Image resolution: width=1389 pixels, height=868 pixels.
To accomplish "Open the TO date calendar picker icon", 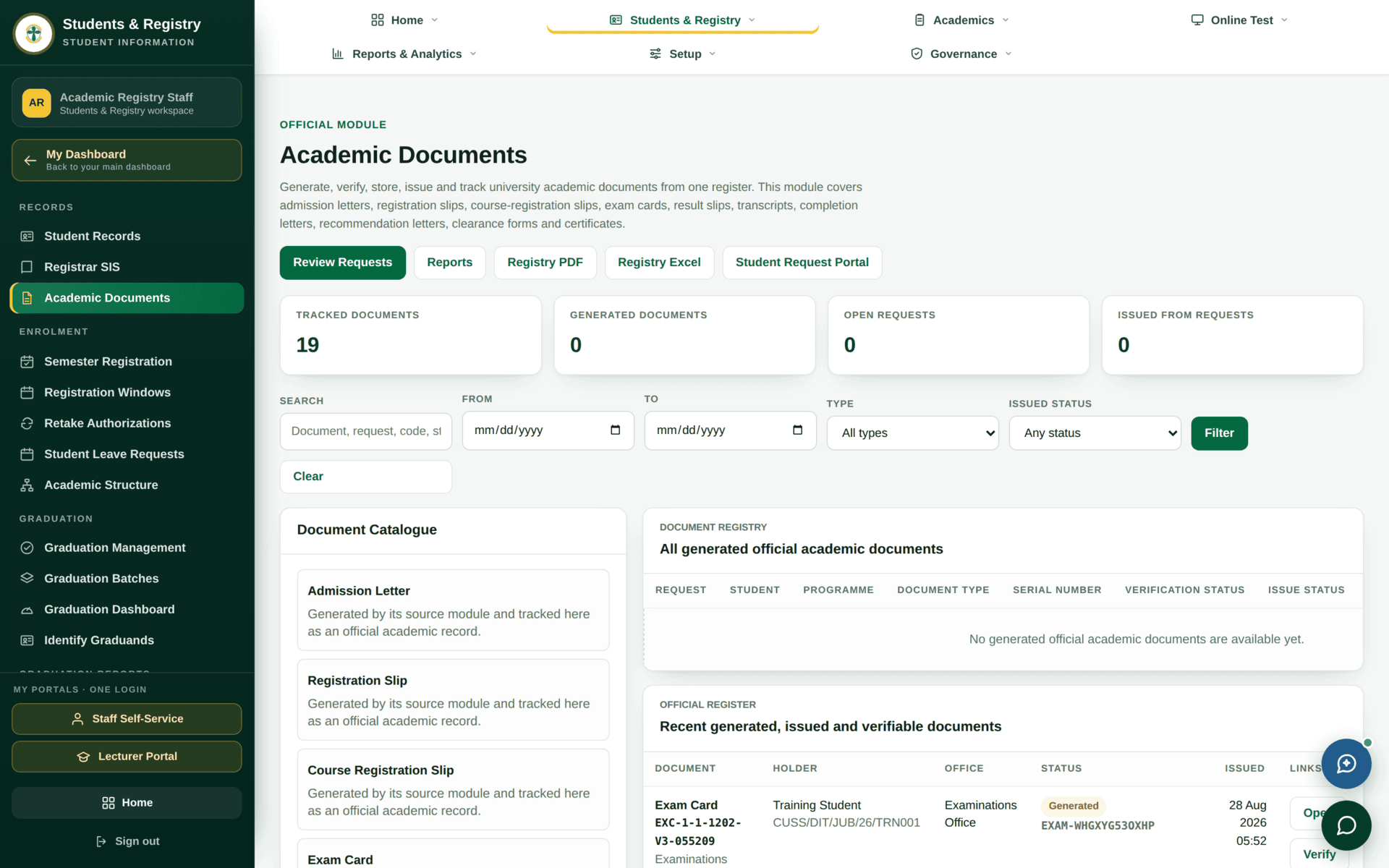I will (x=797, y=430).
